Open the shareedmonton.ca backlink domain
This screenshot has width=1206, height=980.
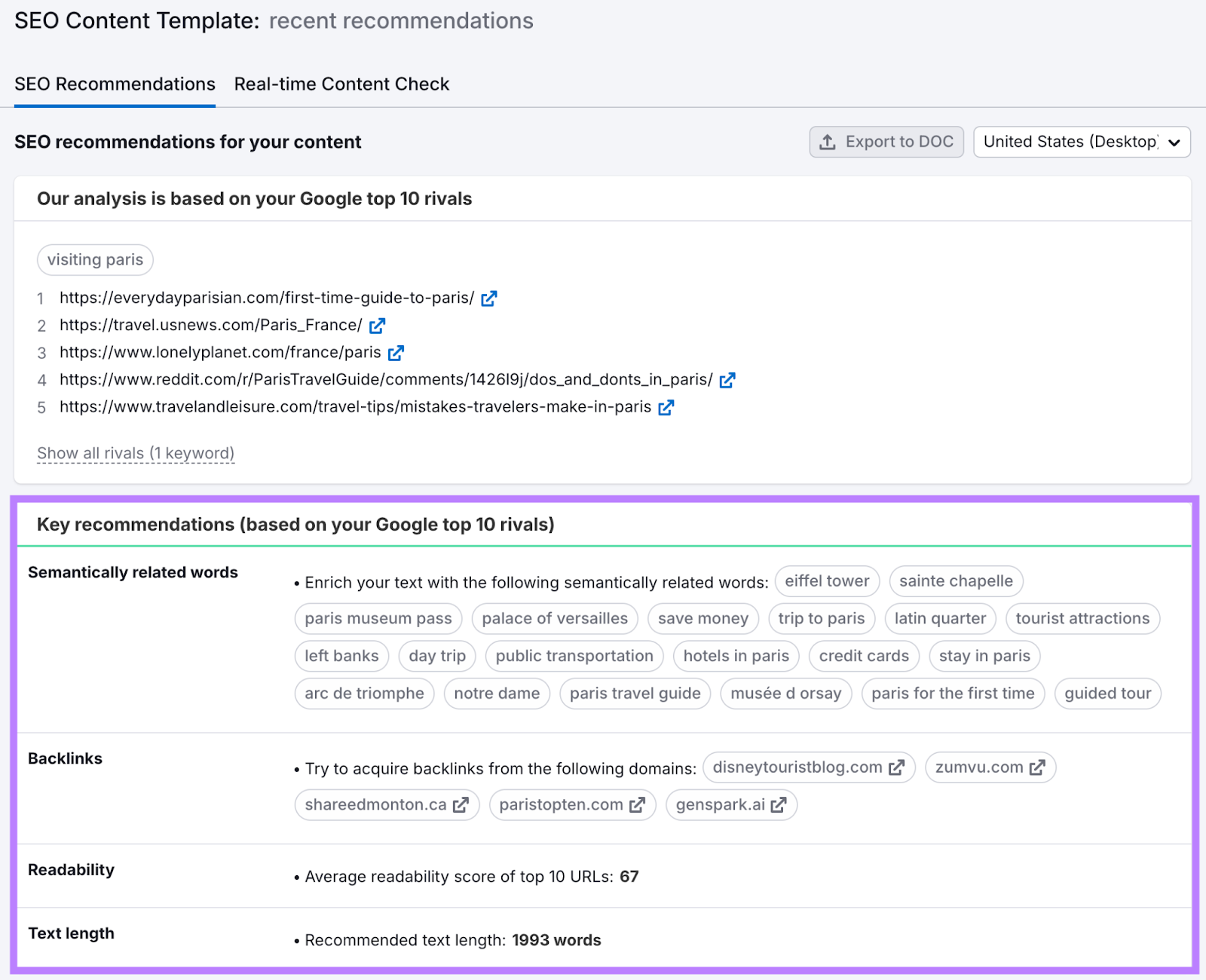375,805
